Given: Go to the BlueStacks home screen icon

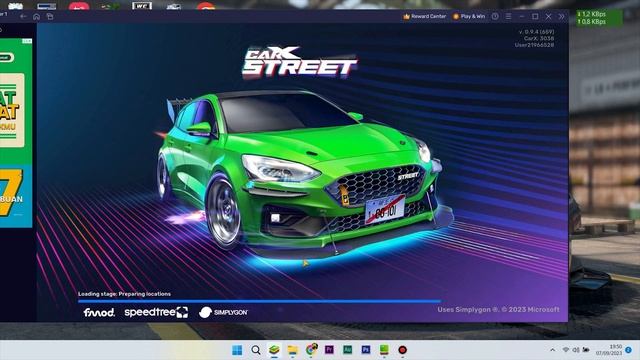Looking at the screenshot, I should click(x=36, y=16).
